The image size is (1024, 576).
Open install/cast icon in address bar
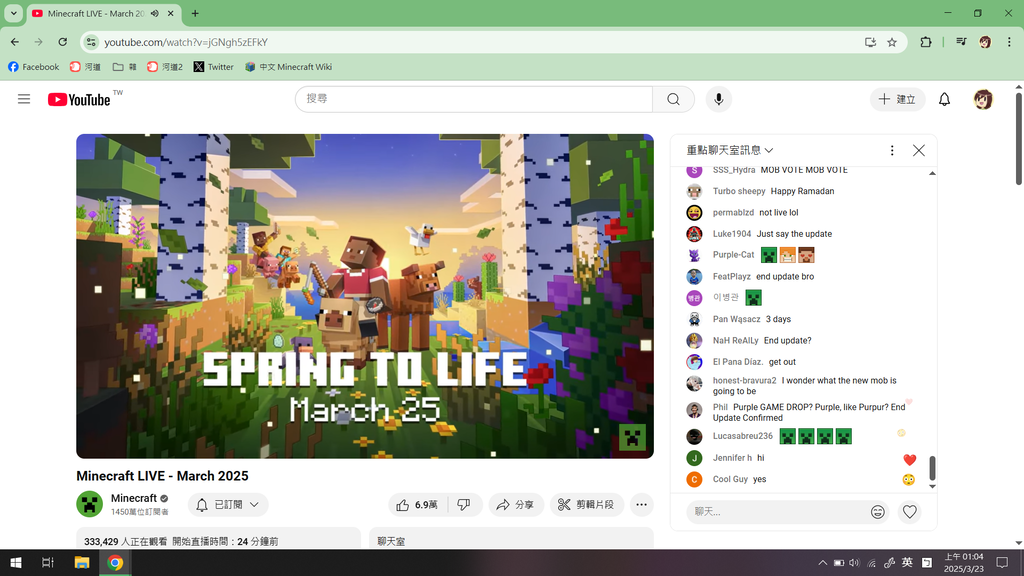pyautogui.click(x=871, y=42)
